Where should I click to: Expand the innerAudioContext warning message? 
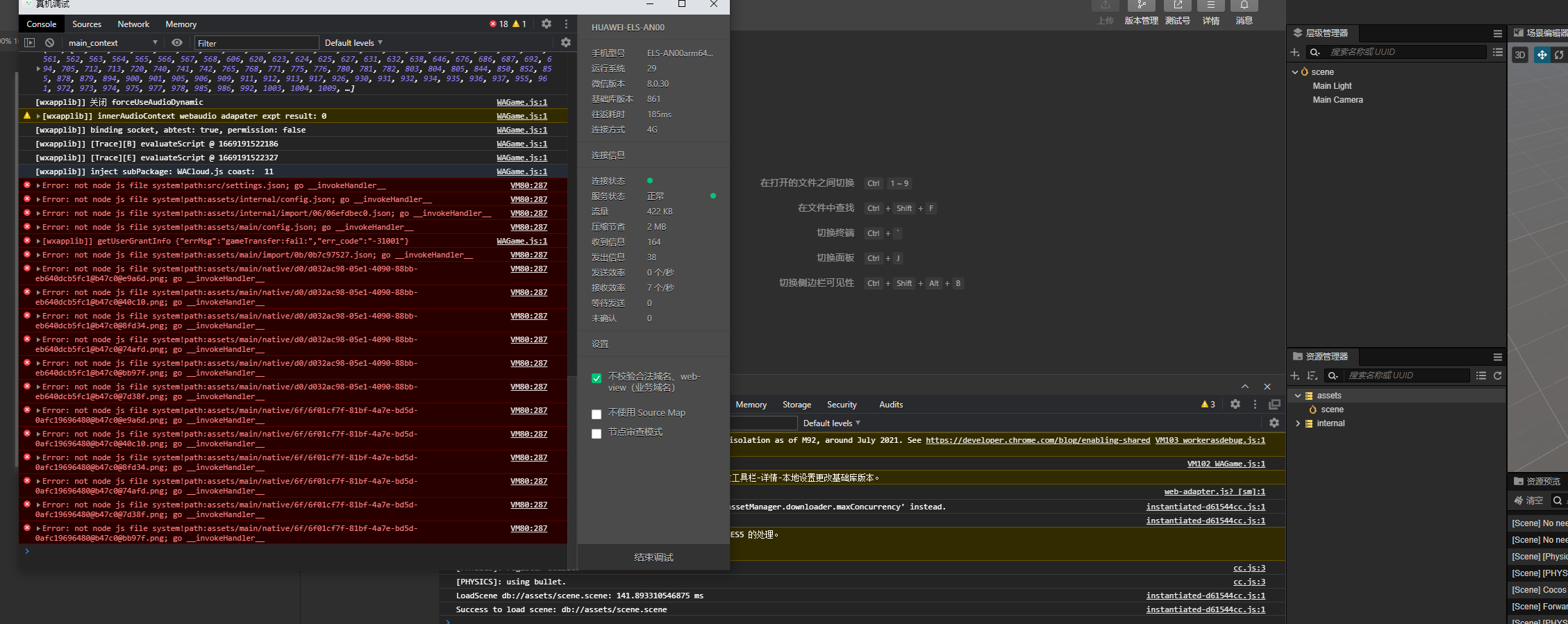pyautogui.click(x=38, y=116)
